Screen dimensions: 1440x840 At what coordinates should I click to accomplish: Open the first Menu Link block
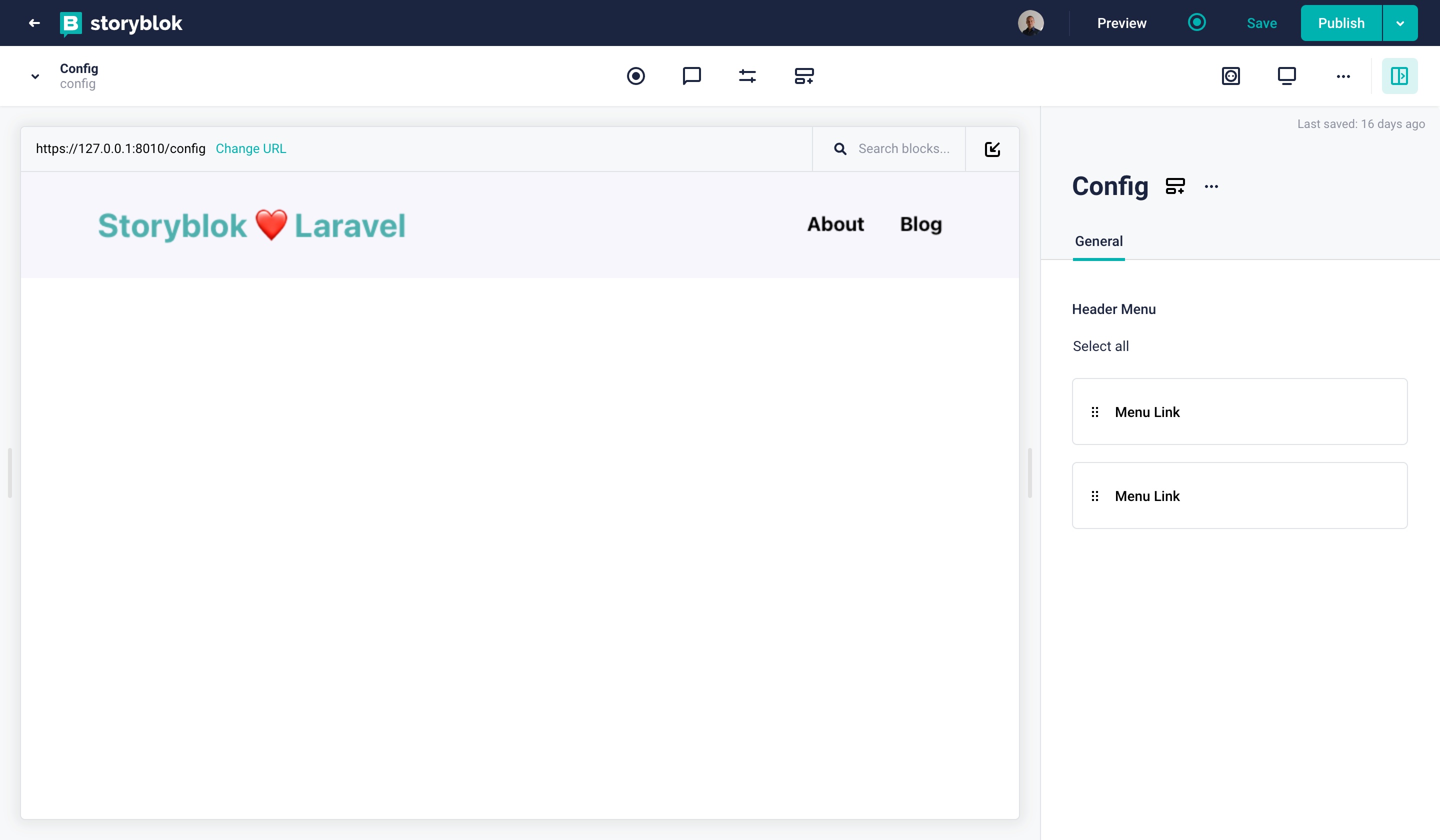[1239, 411]
